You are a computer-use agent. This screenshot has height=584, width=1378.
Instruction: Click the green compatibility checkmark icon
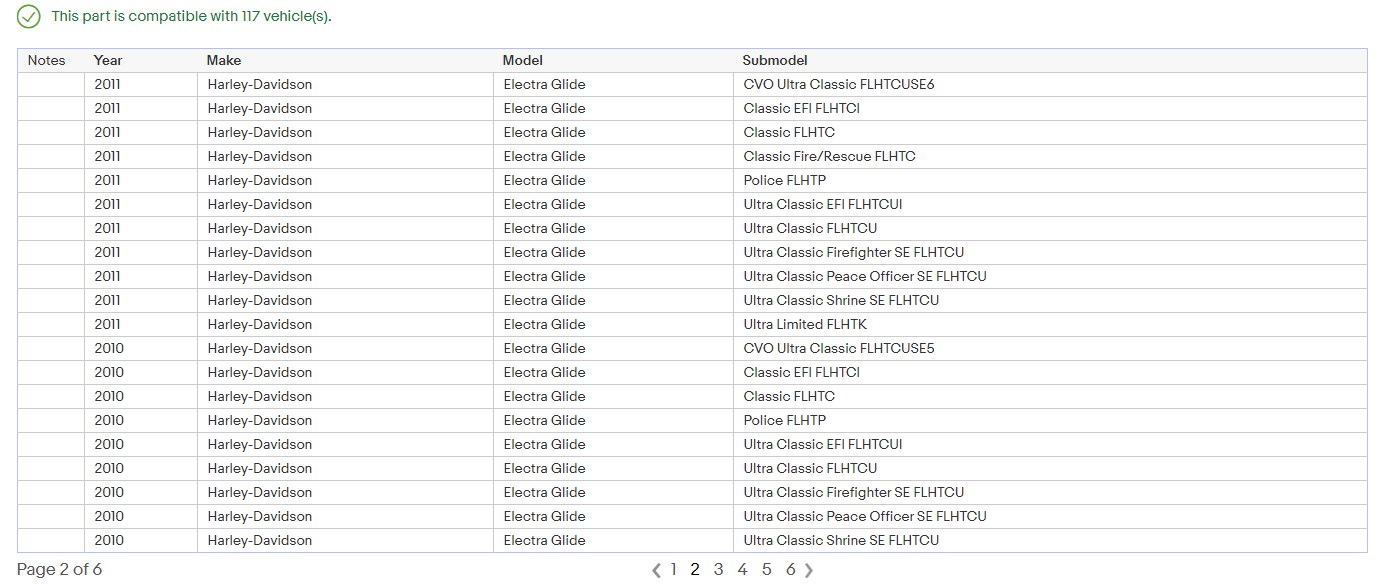[x=29, y=16]
